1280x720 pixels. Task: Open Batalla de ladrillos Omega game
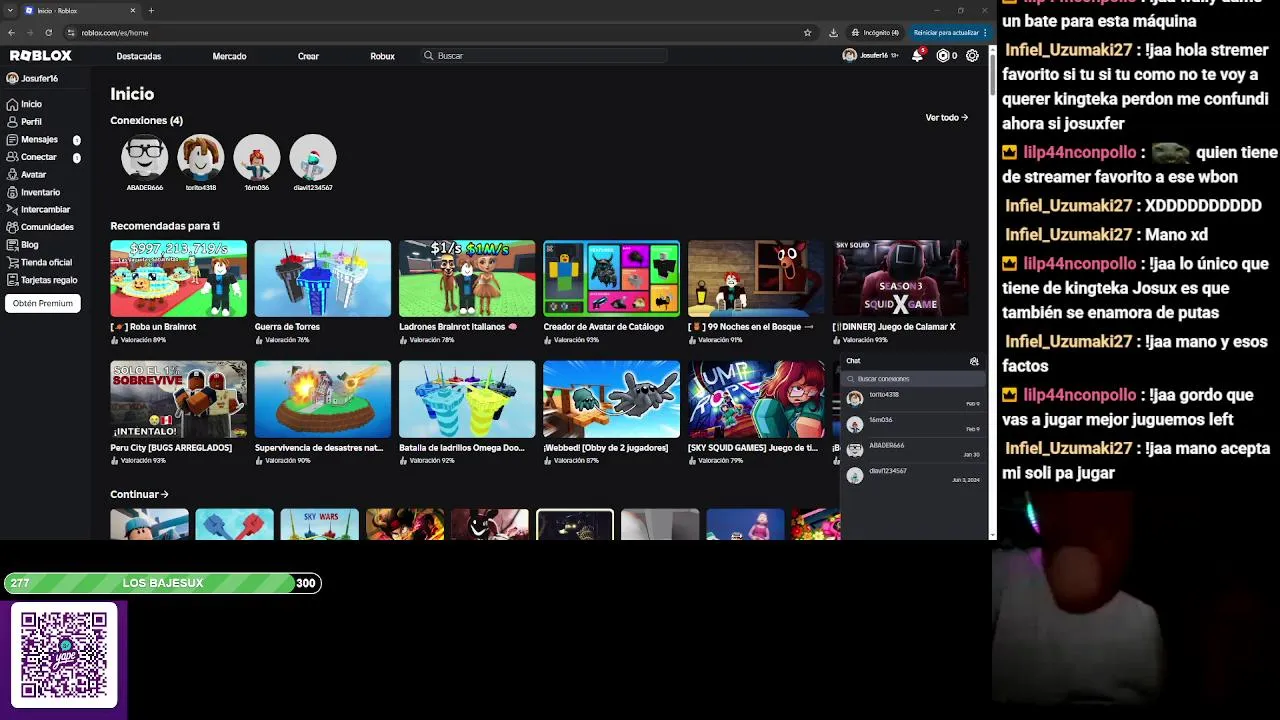coord(467,399)
